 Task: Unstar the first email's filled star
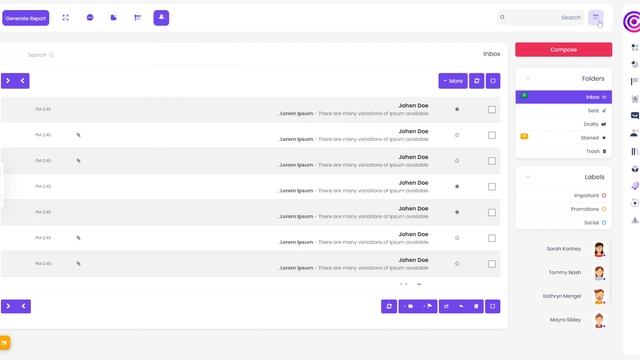pos(457,109)
